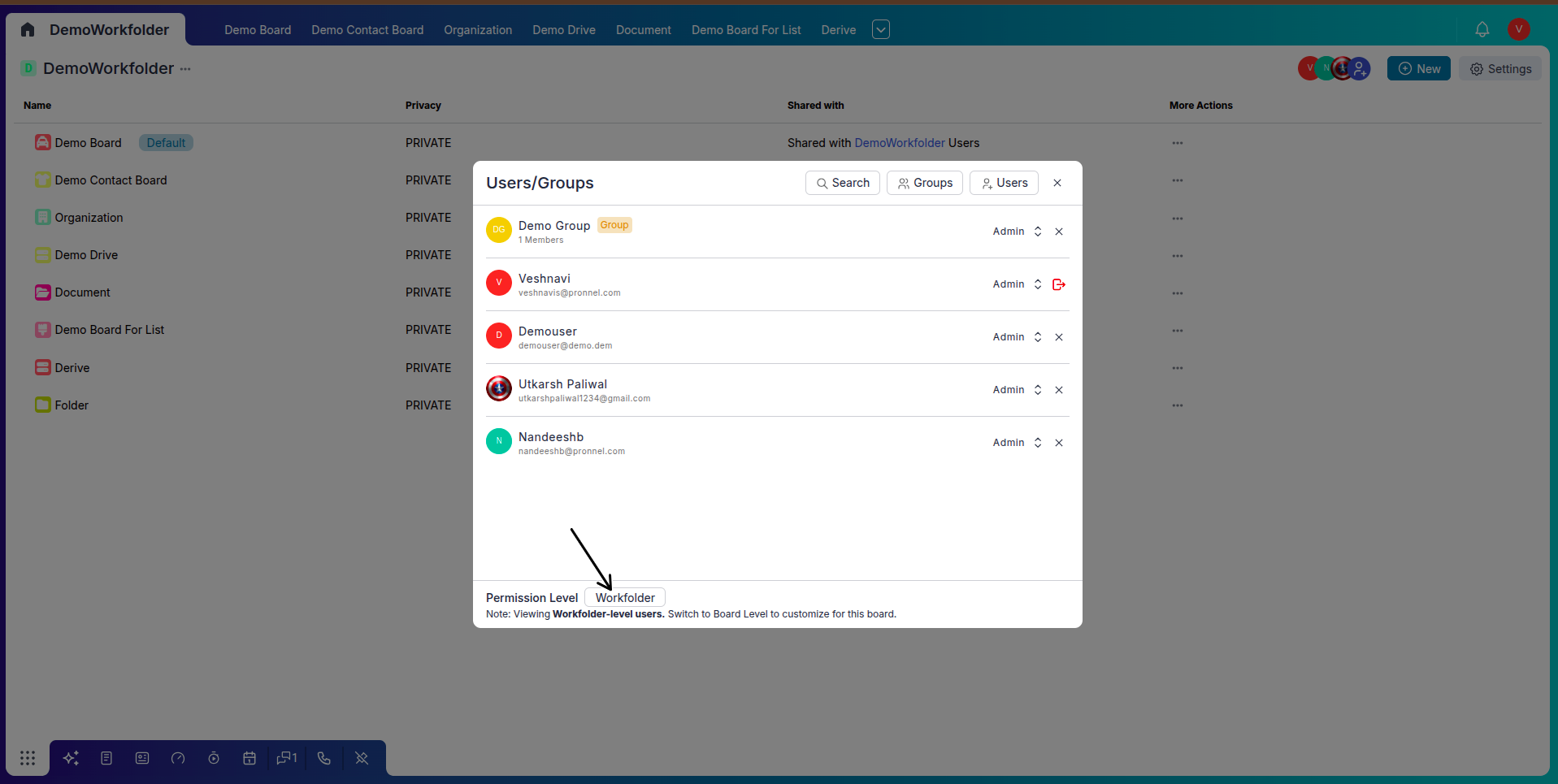Open the Organization row name

coord(89,218)
